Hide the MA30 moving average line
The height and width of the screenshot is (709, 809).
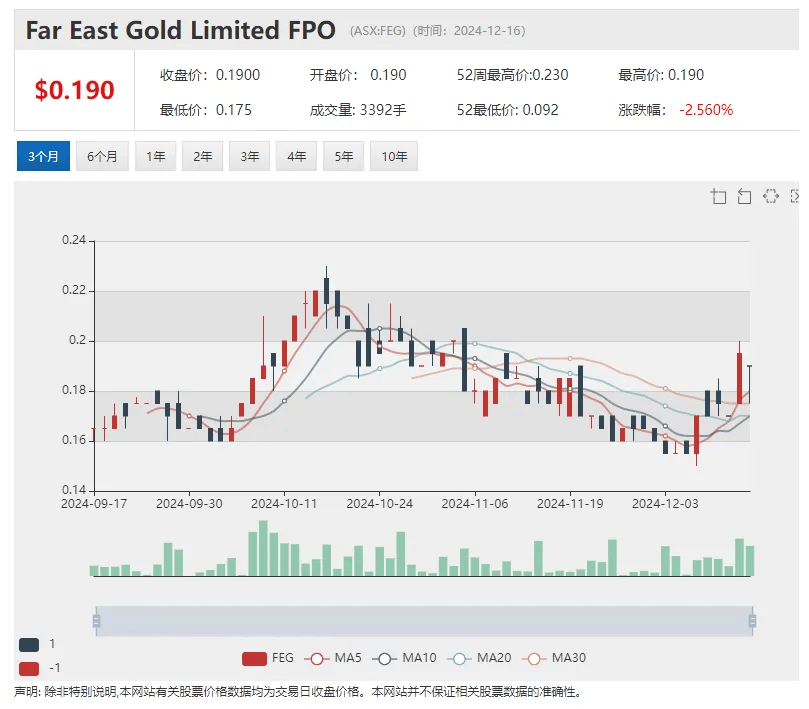pos(556,657)
